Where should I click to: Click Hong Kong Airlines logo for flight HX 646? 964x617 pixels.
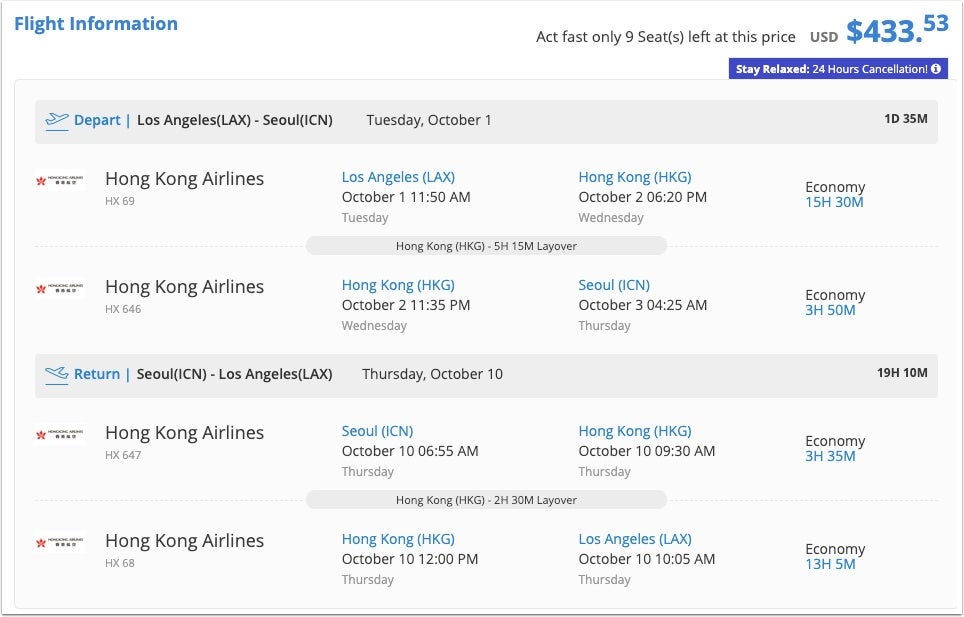[x=60, y=289]
